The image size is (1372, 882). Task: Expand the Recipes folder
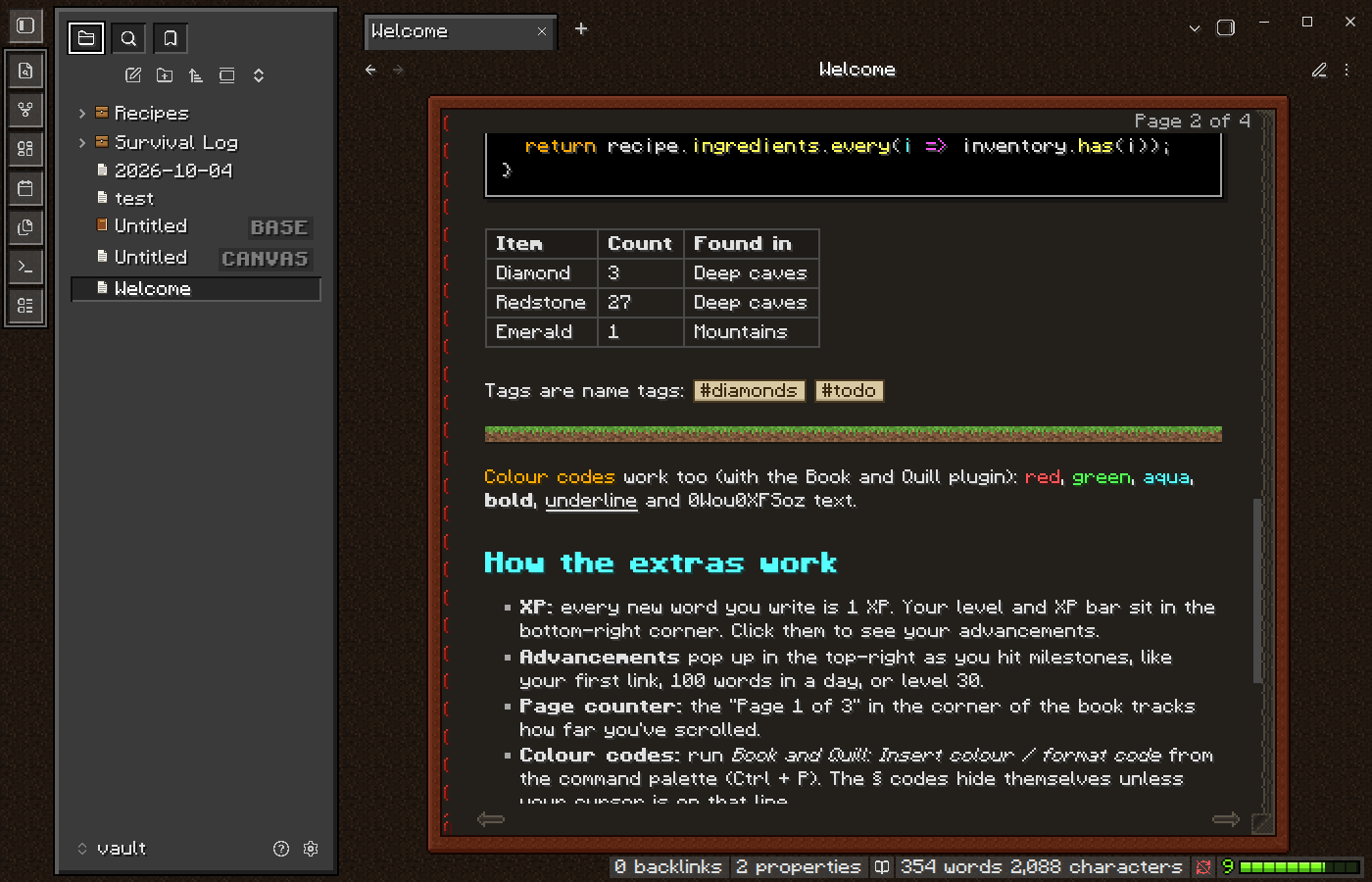pyautogui.click(x=196, y=113)
